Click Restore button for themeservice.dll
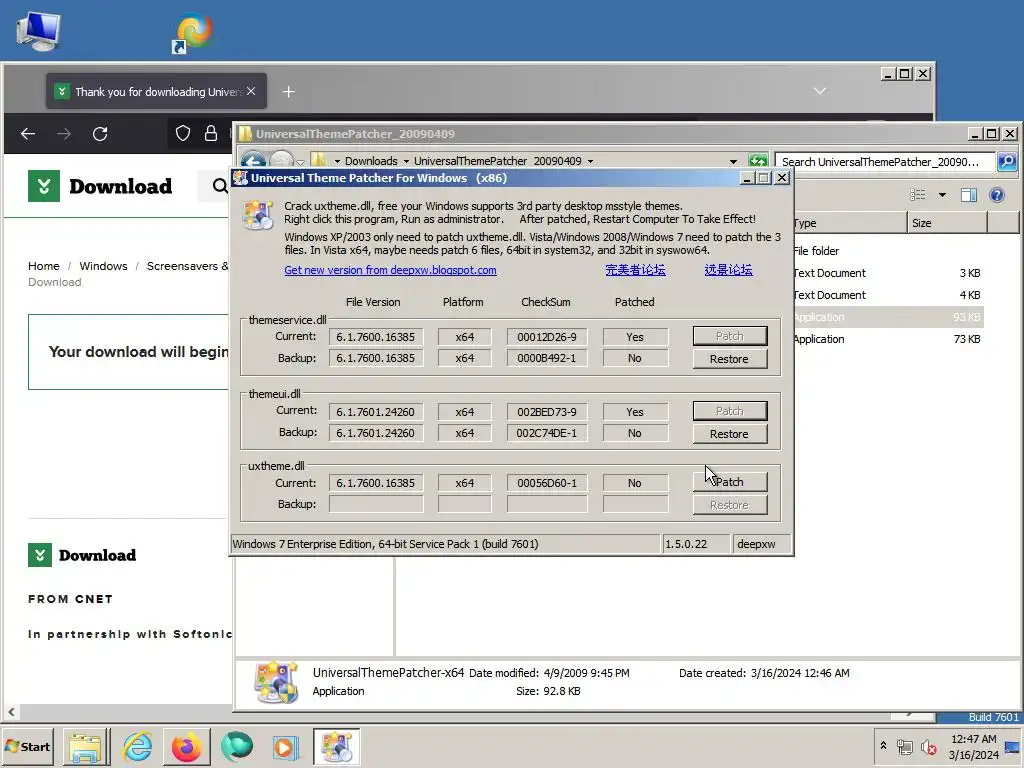Image resolution: width=1024 pixels, height=768 pixels. tap(729, 359)
